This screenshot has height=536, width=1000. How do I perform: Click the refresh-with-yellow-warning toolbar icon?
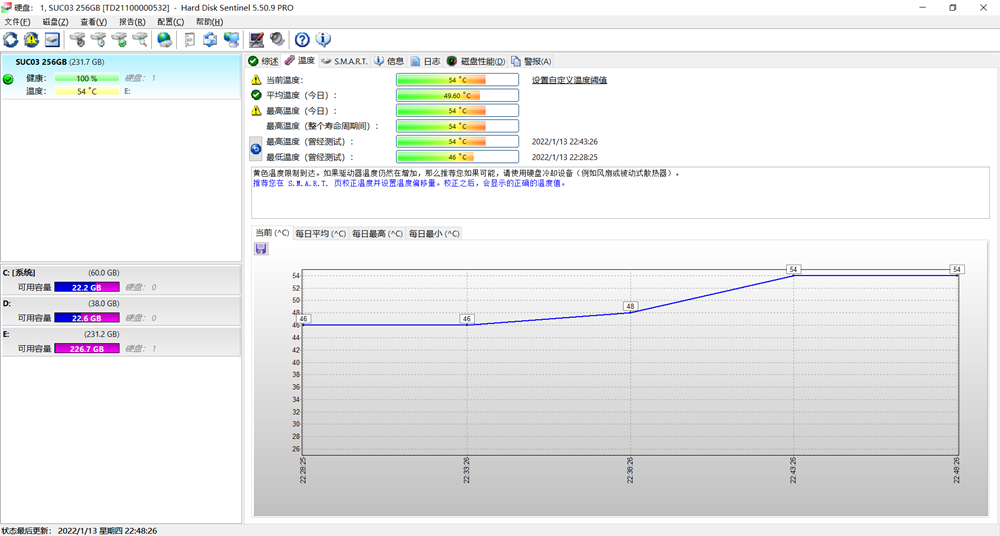click(x=31, y=40)
